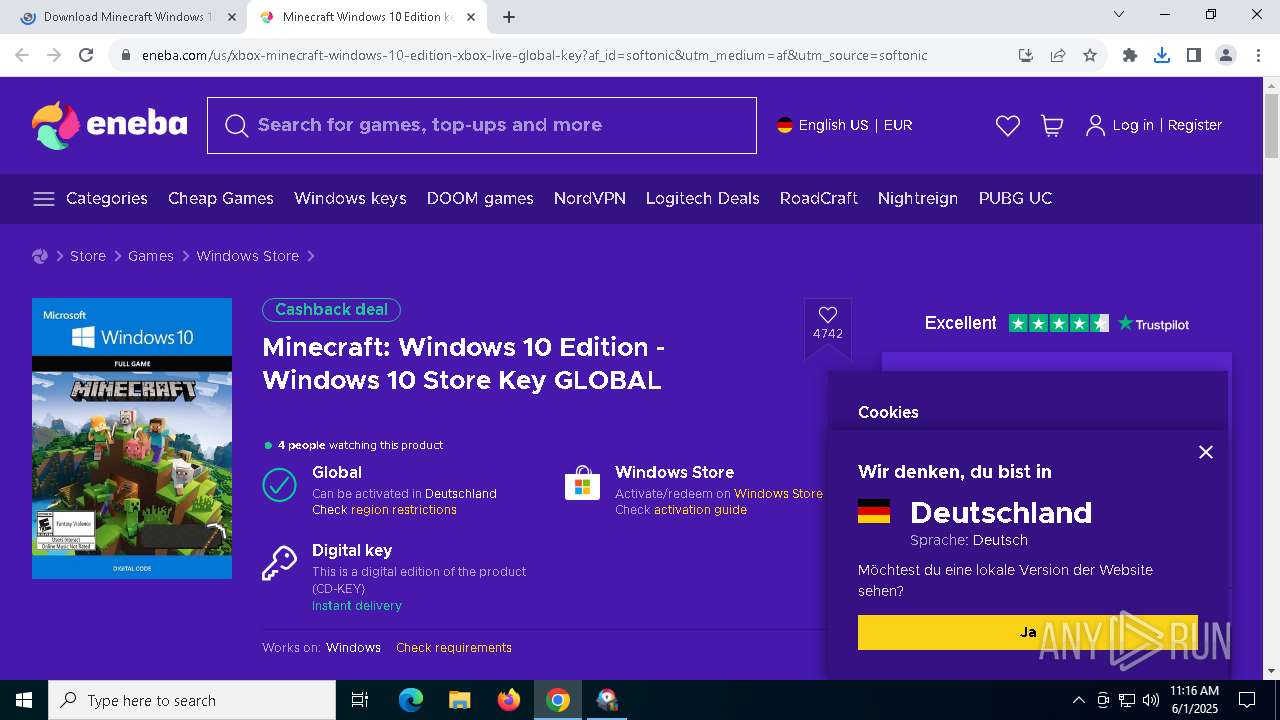Click region restrictions link
1280x720 pixels.
click(x=404, y=510)
